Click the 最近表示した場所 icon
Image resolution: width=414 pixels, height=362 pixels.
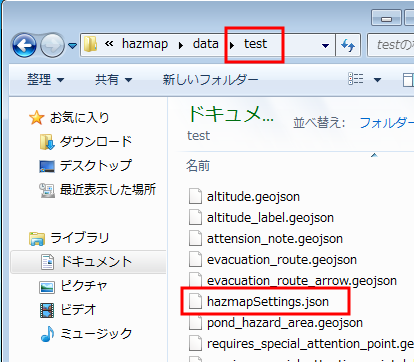(x=47, y=190)
